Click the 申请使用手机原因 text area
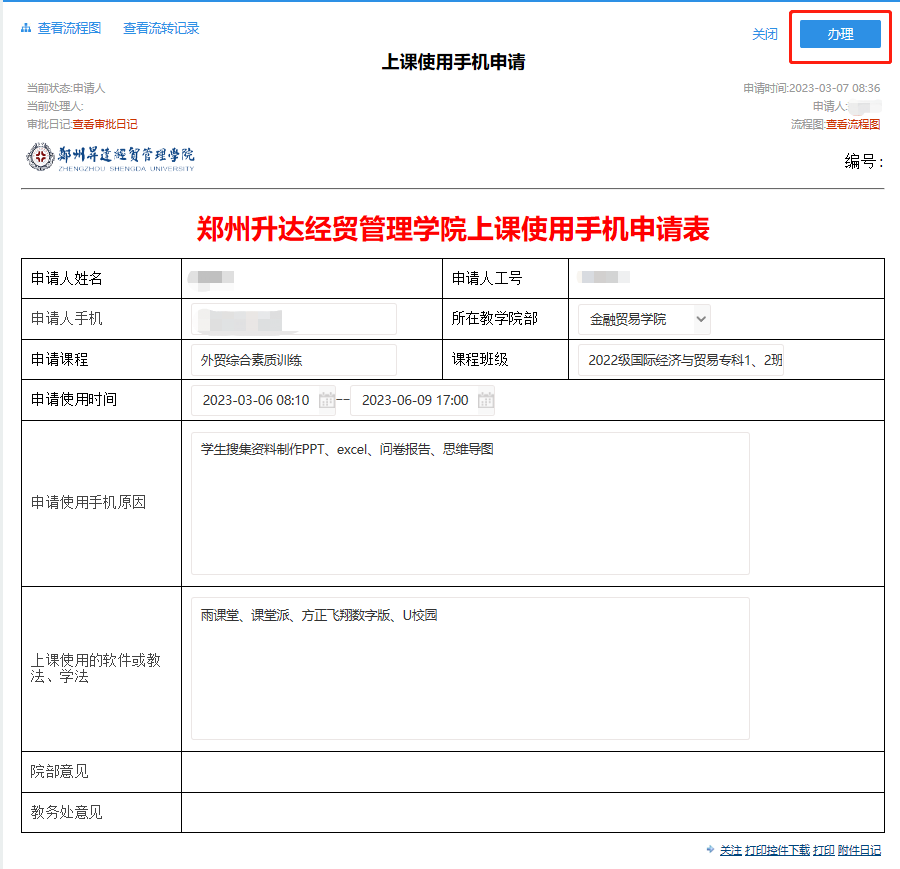 click(x=470, y=503)
